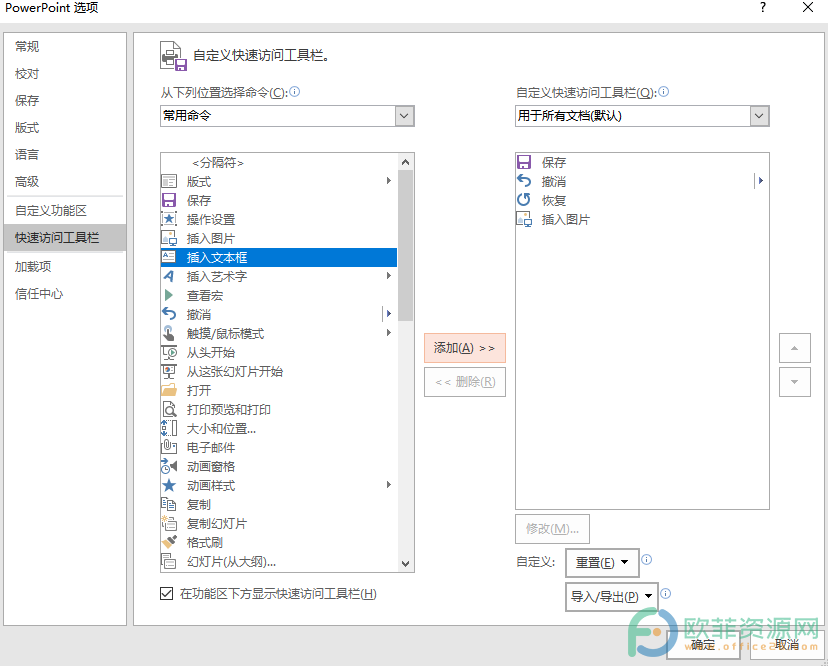Click the green 查看宏 play icon

169,295
